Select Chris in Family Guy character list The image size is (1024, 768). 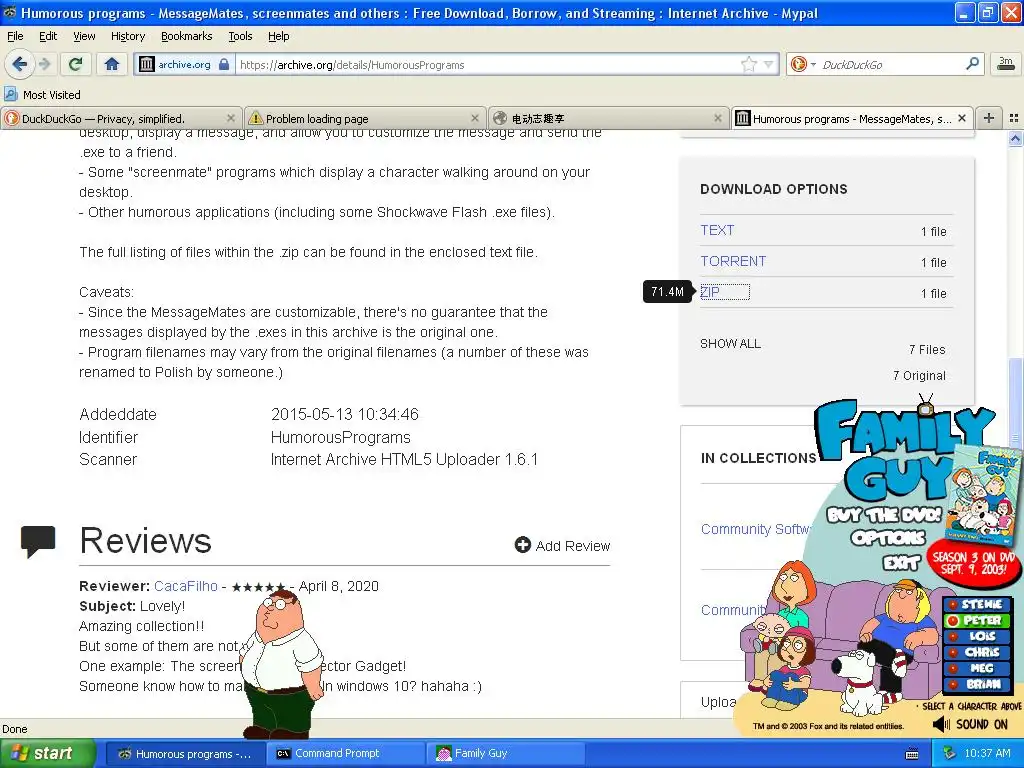pos(977,652)
